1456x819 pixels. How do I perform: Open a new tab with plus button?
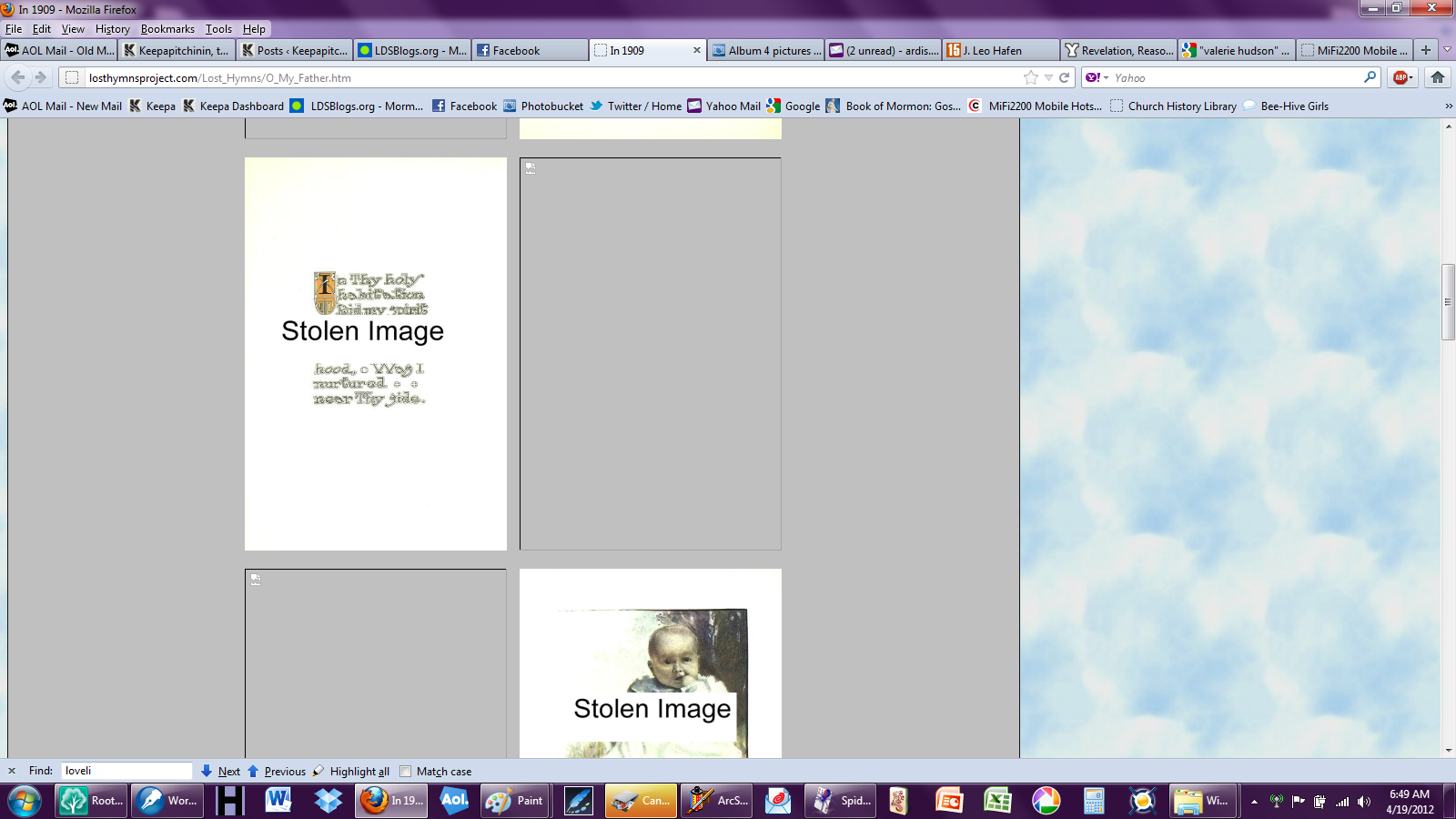(1426, 50)
